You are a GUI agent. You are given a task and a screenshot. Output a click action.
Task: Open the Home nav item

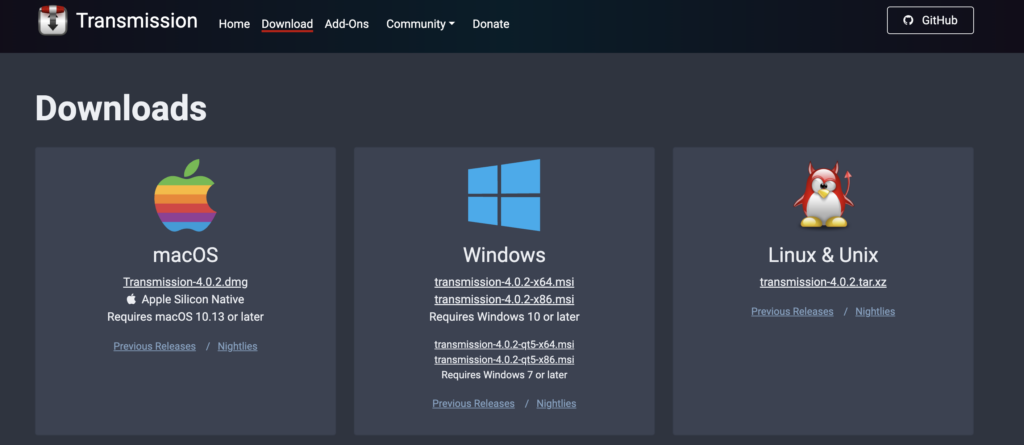(x=234, y=24)
